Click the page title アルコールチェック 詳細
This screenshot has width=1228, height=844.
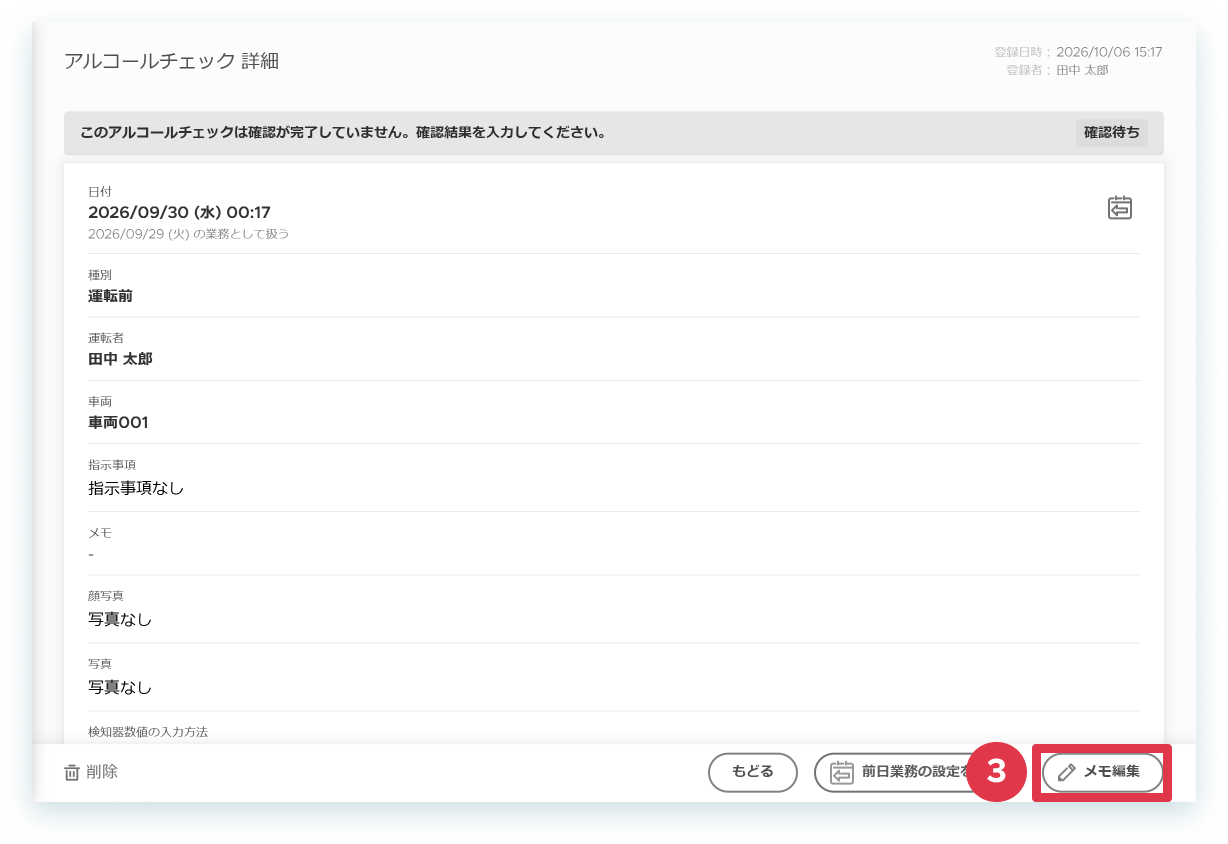coord(171,61)
